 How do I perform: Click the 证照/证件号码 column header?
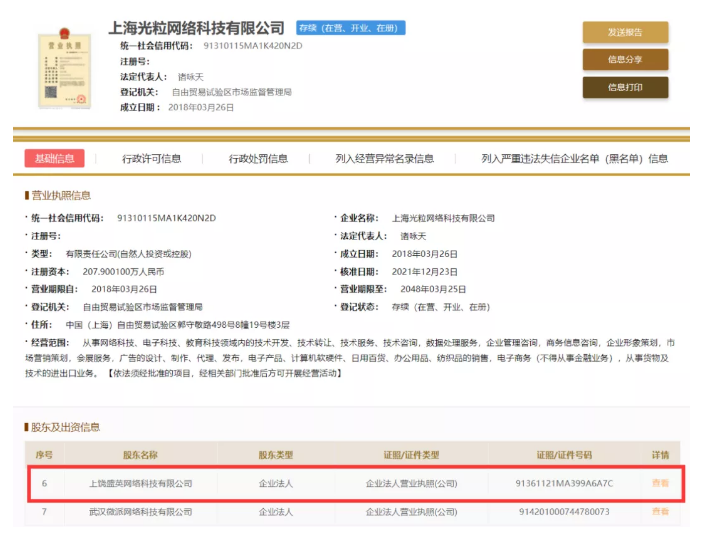564,455
